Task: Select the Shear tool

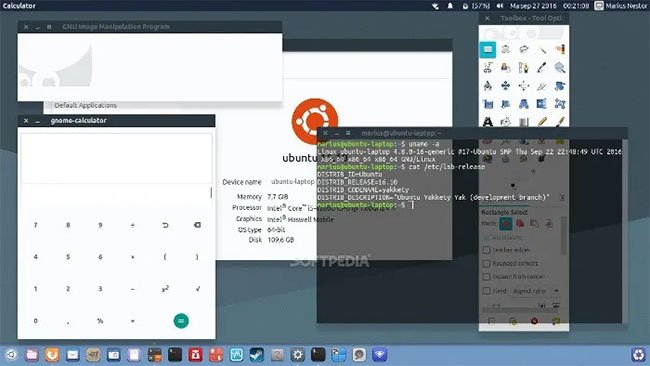Action: point(505,104)
